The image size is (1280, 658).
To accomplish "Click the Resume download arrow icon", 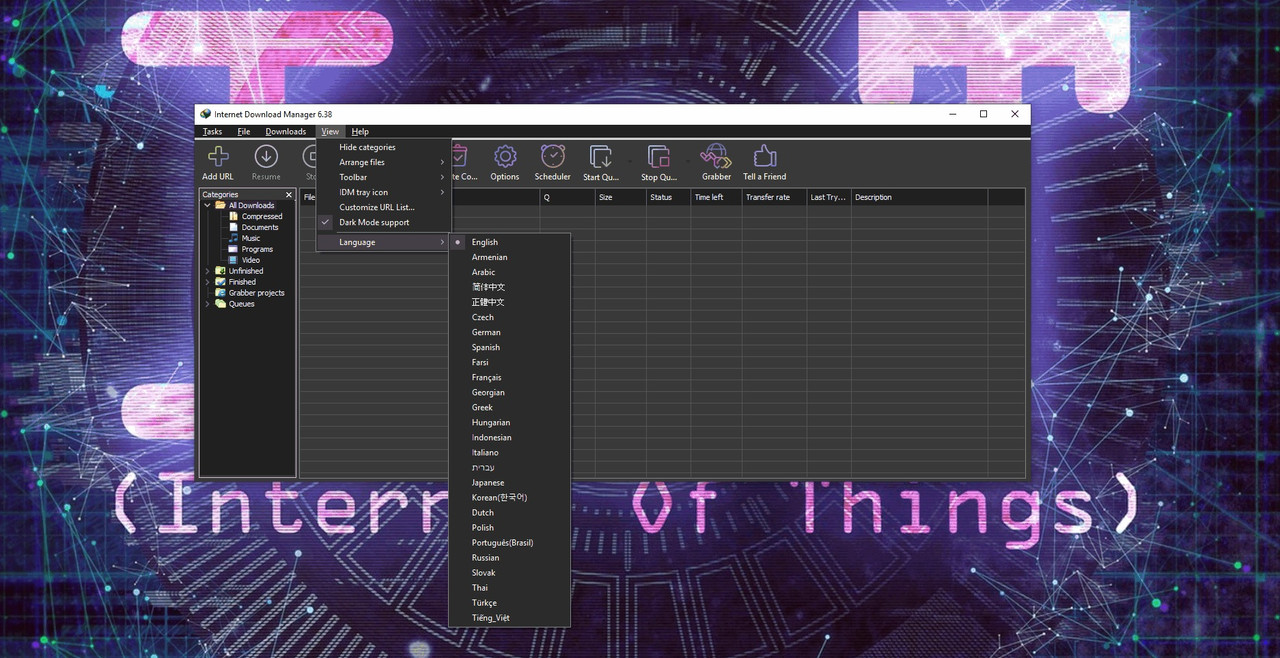I will pos(266,156).
